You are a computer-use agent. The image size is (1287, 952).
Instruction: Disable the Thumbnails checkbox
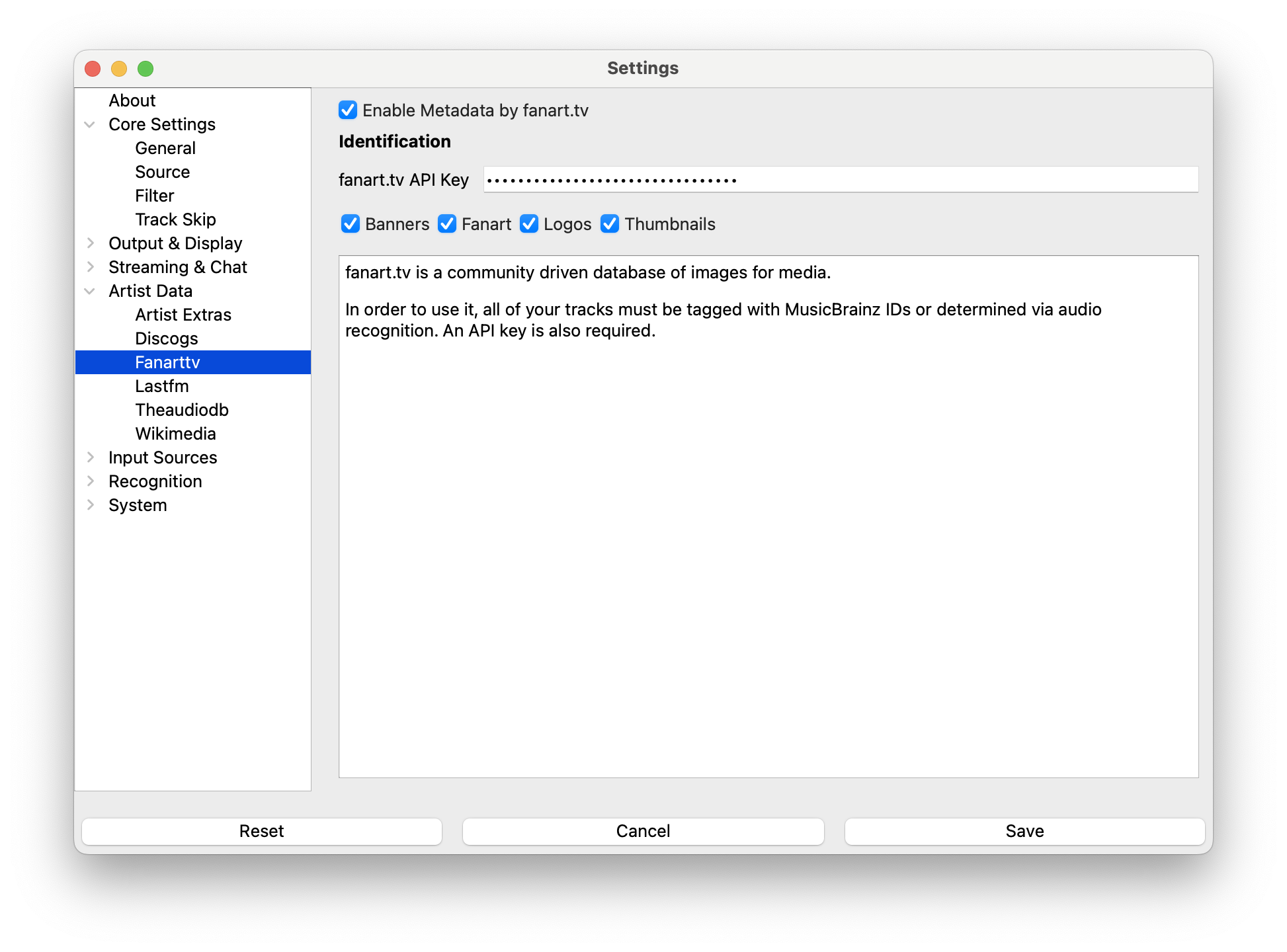[x=610, y=224]
